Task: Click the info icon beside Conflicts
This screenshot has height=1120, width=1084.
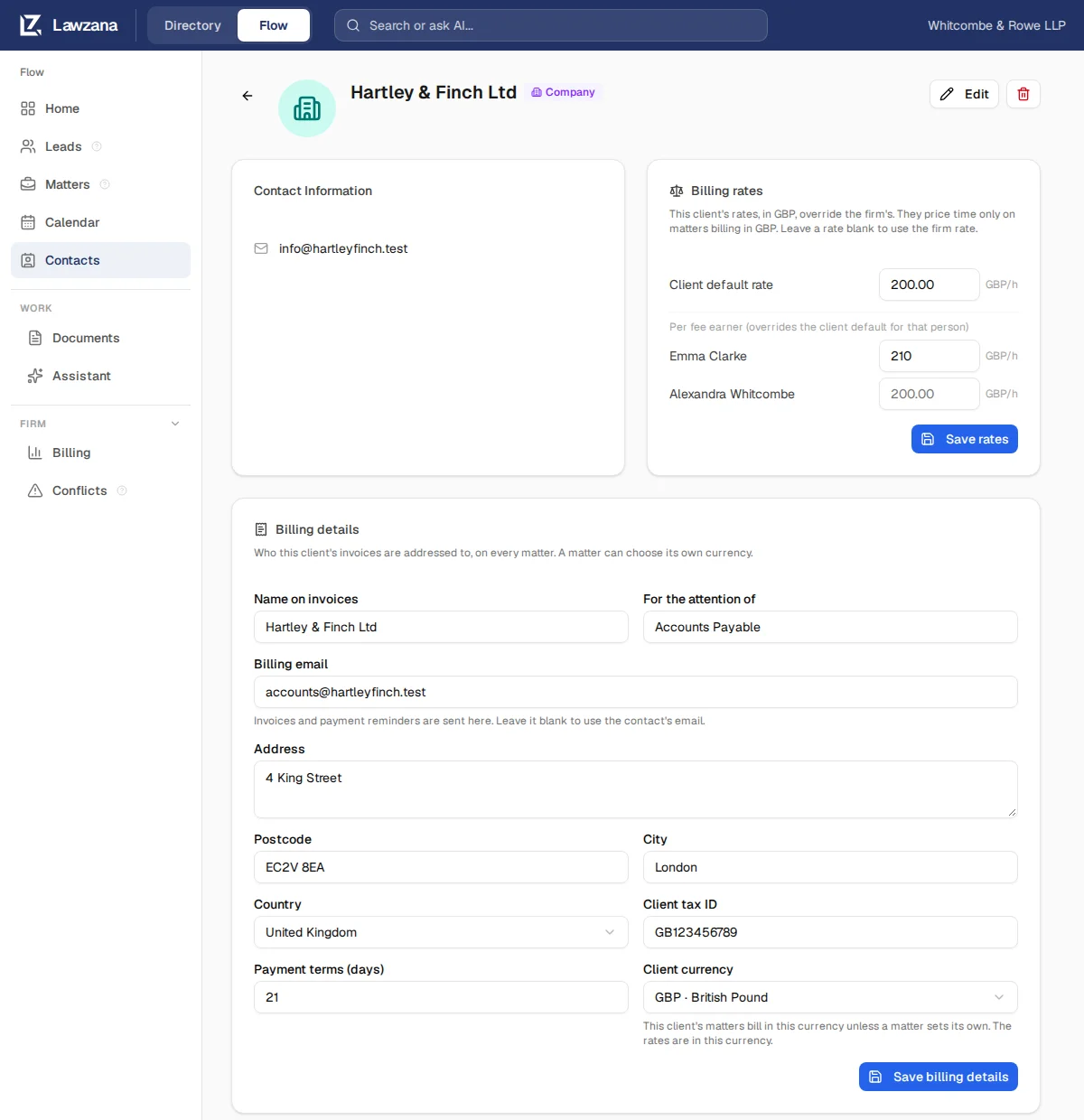Action: click(122, 490)
